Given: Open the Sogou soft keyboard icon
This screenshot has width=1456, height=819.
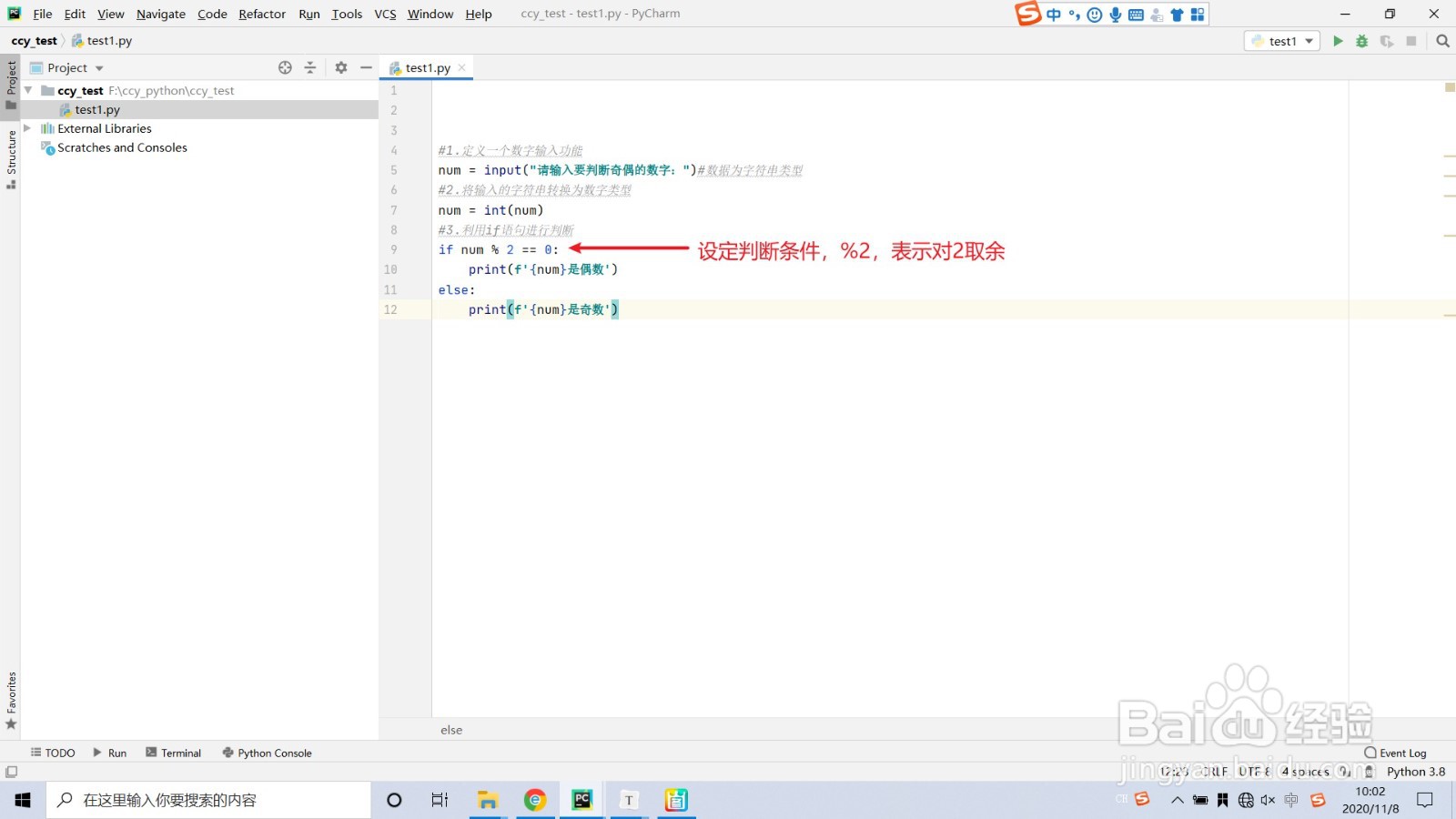Looking at the screenshot, I should 1136,15.
